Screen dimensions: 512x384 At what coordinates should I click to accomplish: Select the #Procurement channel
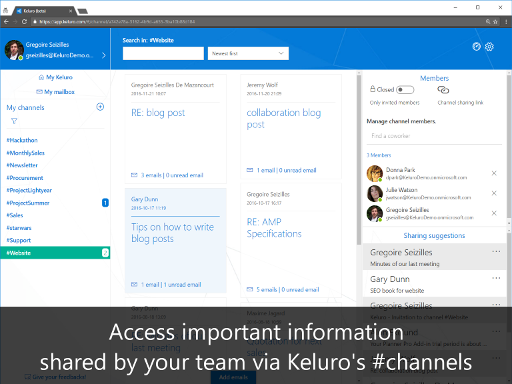pyautogui.click(x=25, y=178)
